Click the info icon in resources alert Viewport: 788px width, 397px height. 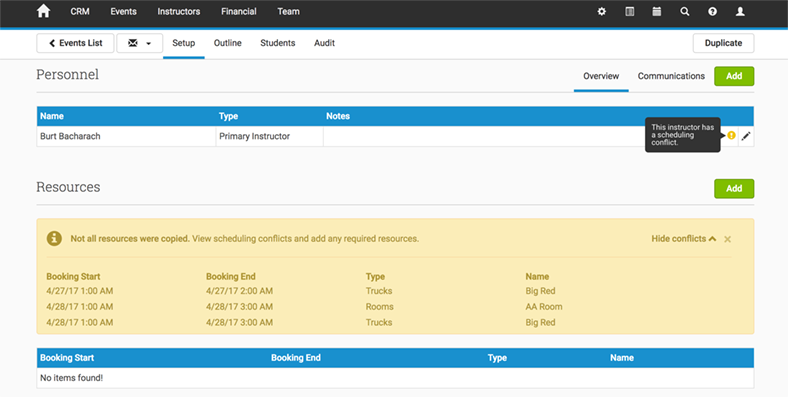click(x=54, y=238)
